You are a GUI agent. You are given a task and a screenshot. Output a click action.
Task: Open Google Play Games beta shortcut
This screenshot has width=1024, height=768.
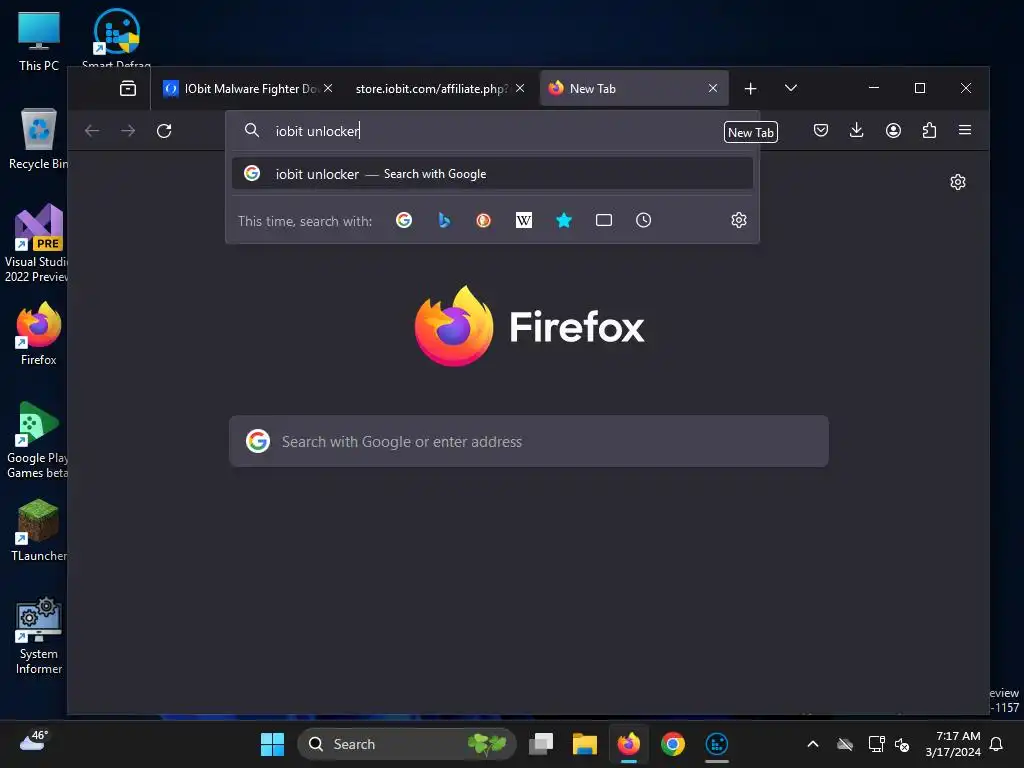tap(37, 440)
